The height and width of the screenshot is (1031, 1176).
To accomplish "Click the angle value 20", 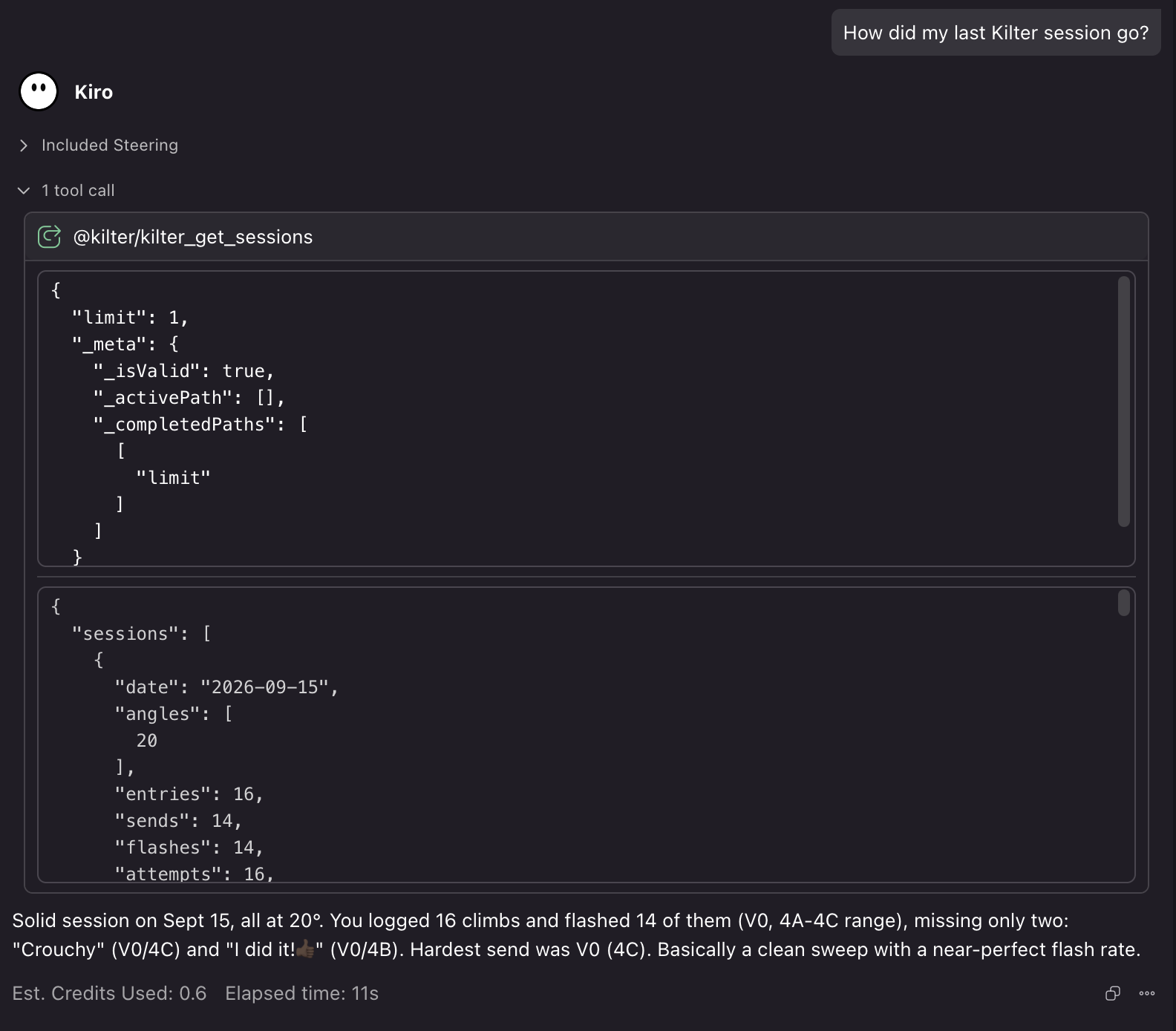I will [147, 741].
